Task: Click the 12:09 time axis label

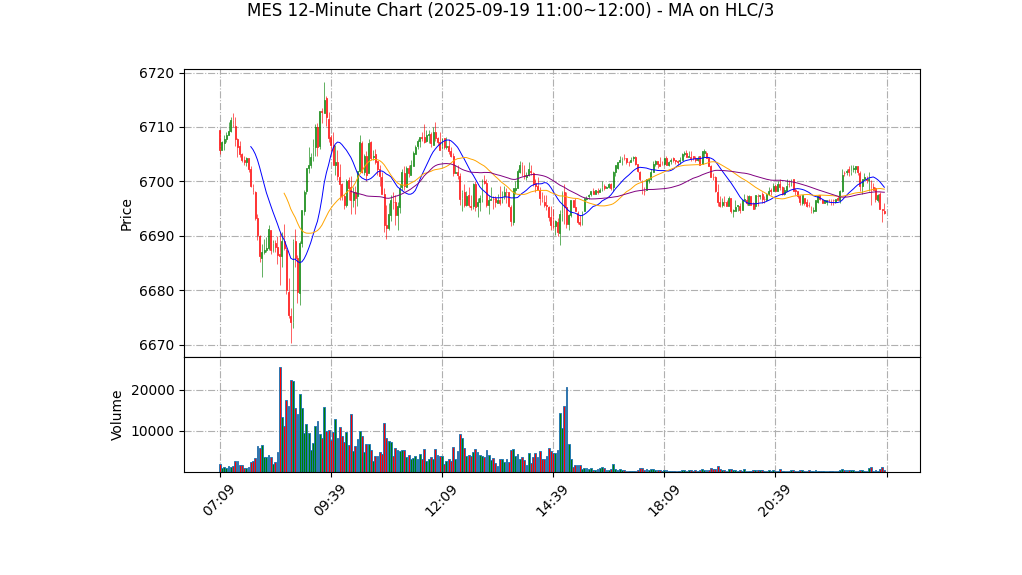Action: coord(441,501)
